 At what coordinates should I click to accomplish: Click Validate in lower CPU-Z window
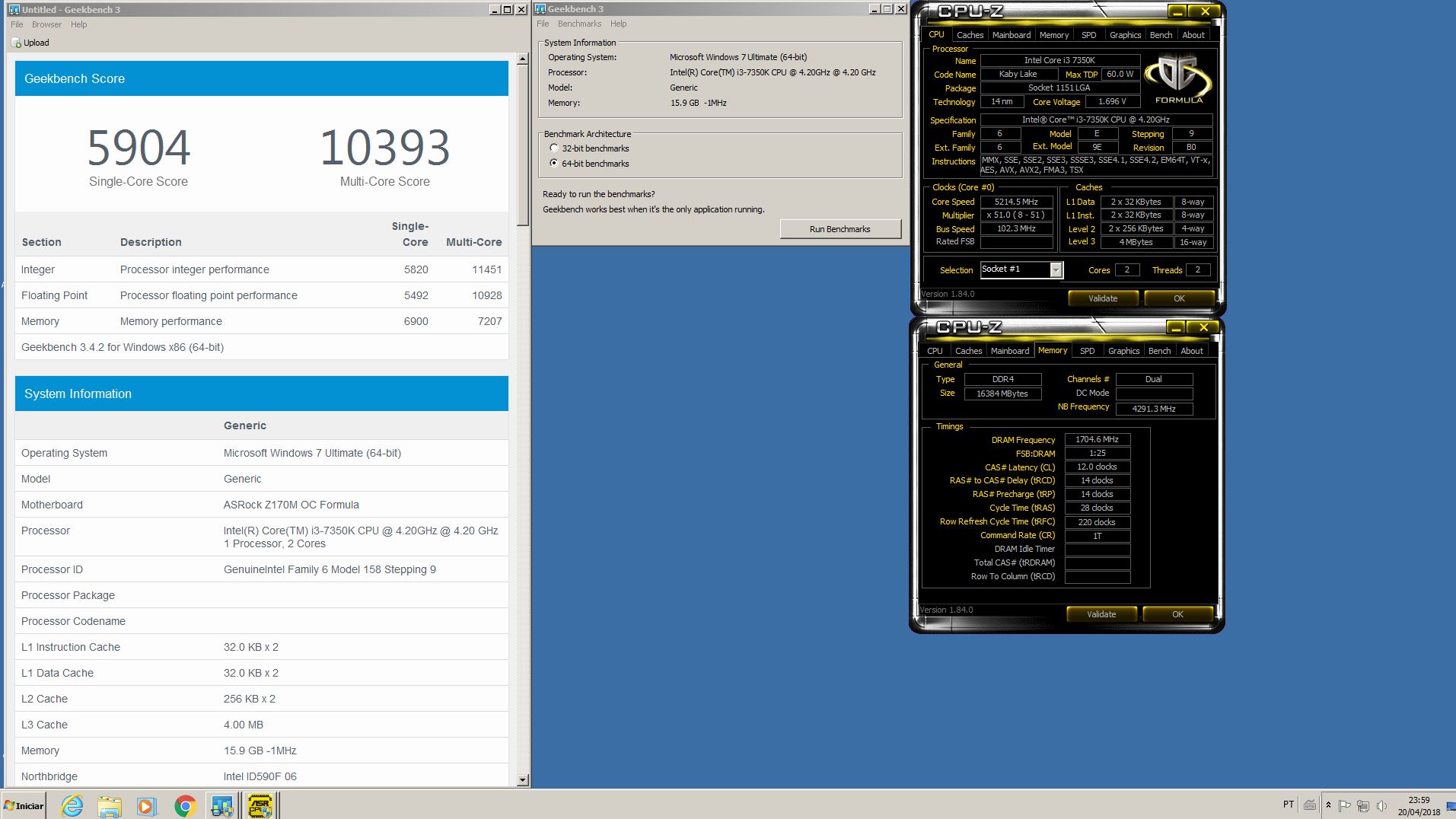[x=1101, y=614]
